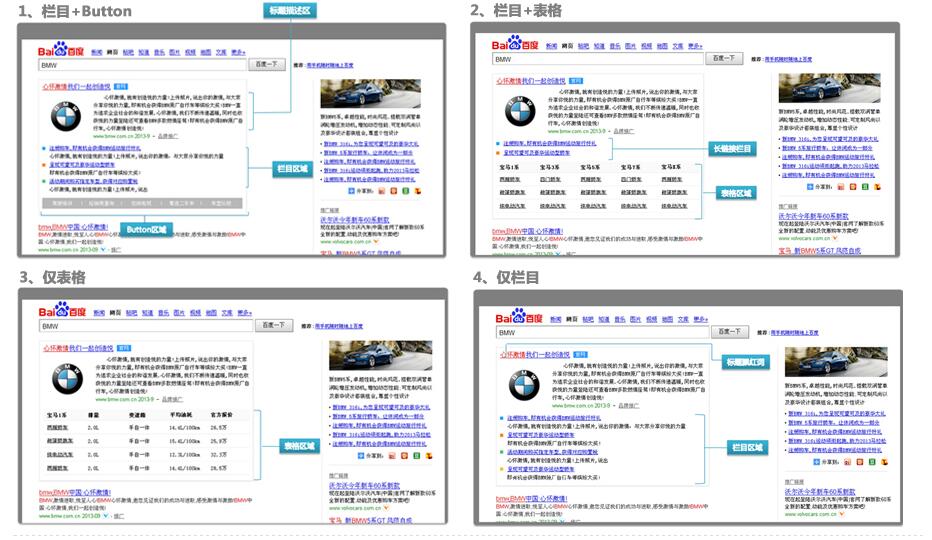Open BMW roundel logo in 仅栏目 panel
The height and width of the screenshot is (540, 932).
[x=524, y=385]
